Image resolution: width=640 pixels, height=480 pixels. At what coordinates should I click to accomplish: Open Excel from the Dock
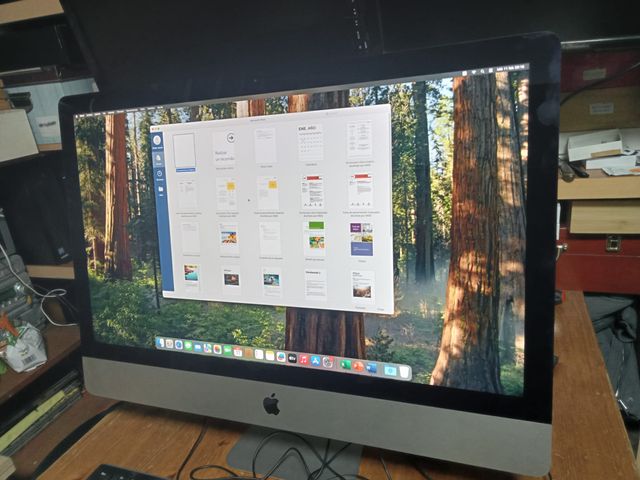(346, 364)
